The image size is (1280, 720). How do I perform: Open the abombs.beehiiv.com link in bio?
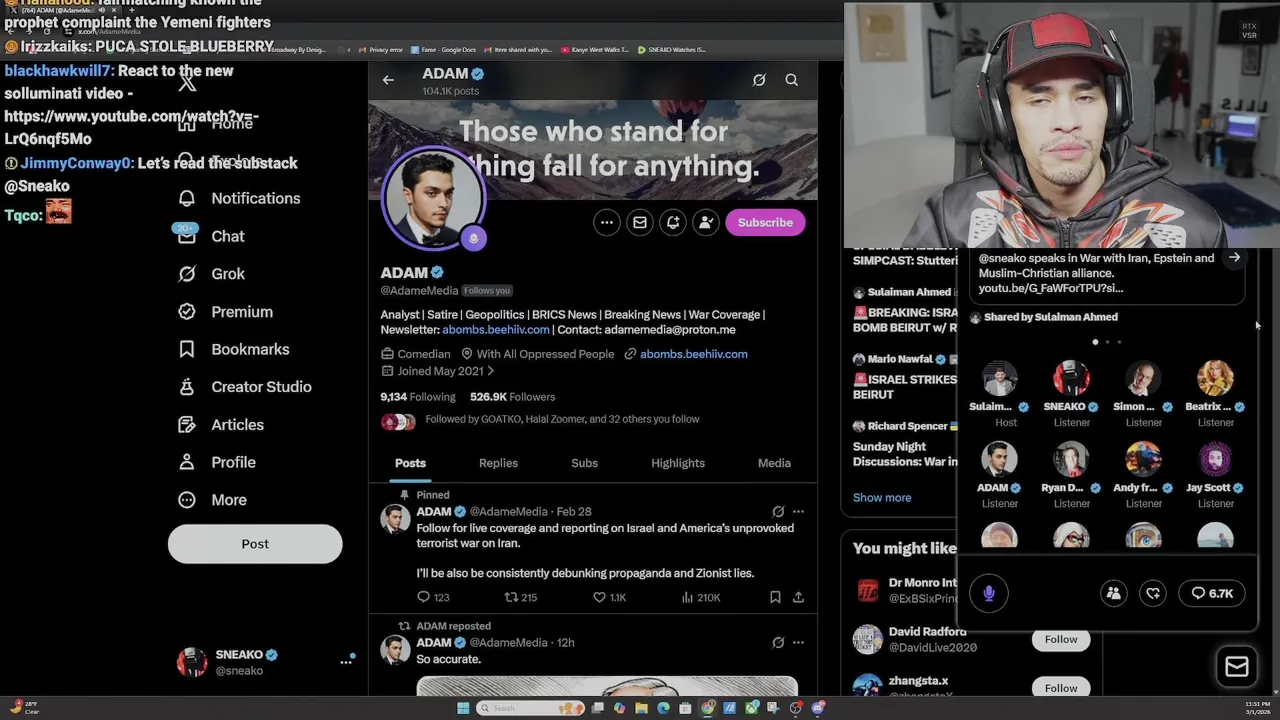point(496,330)
